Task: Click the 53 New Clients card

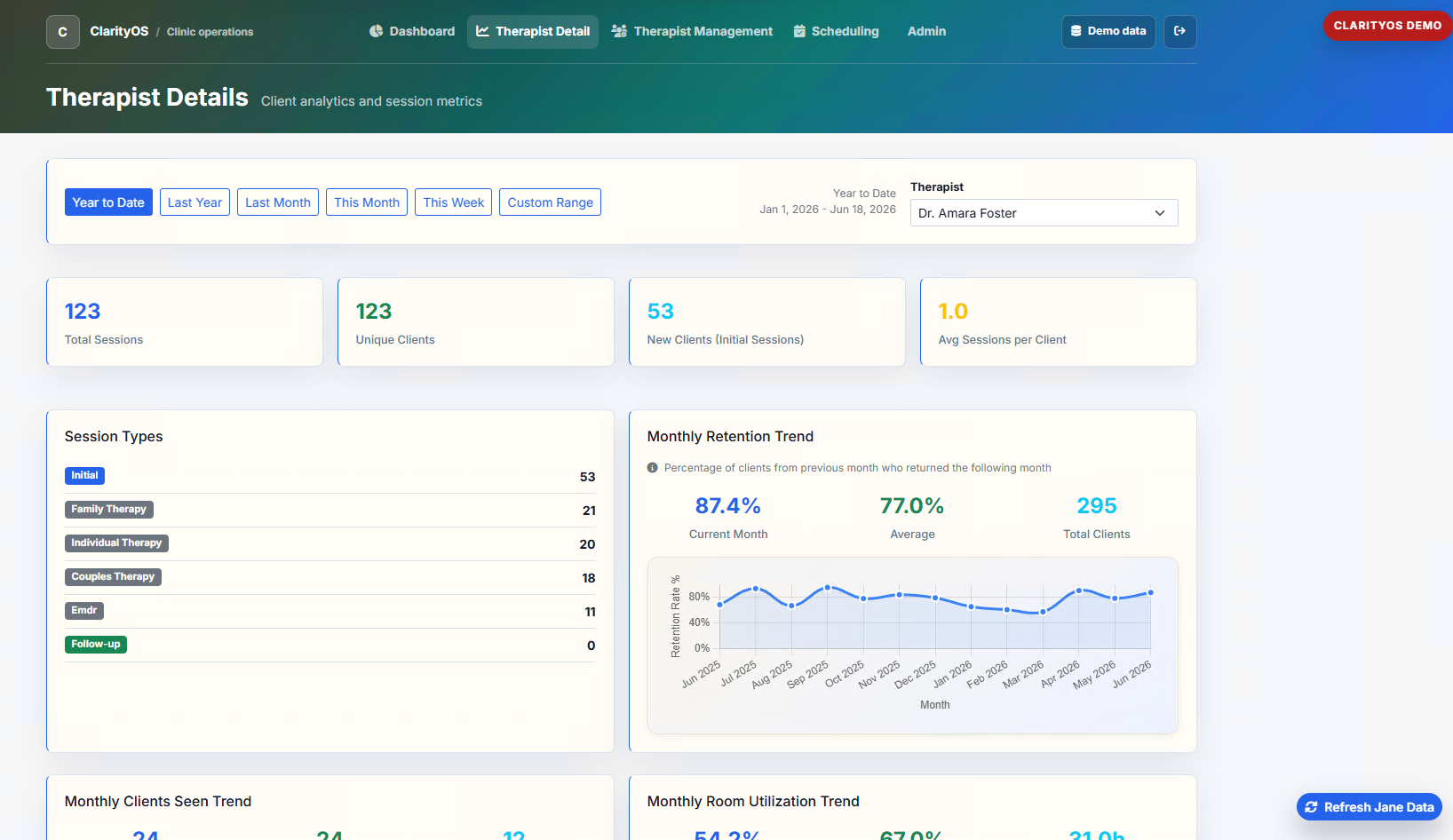Action: click(x=767, y=321)
